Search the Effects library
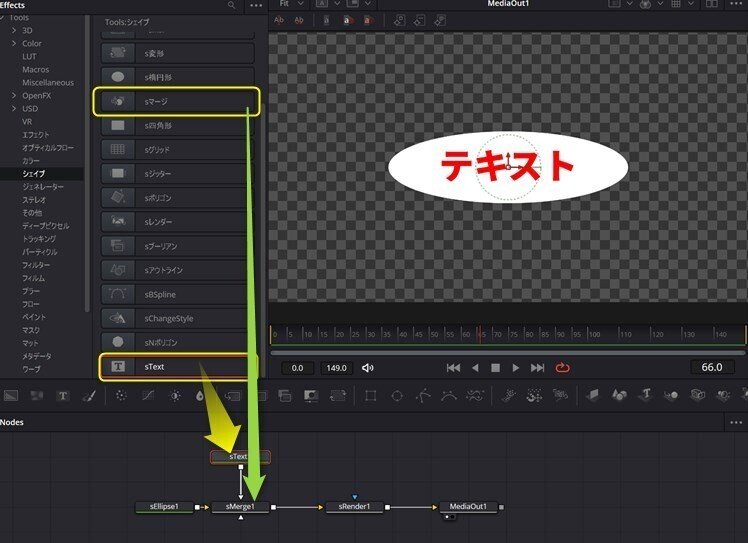This screenshot has width=748, height=543. coord(231,5)
